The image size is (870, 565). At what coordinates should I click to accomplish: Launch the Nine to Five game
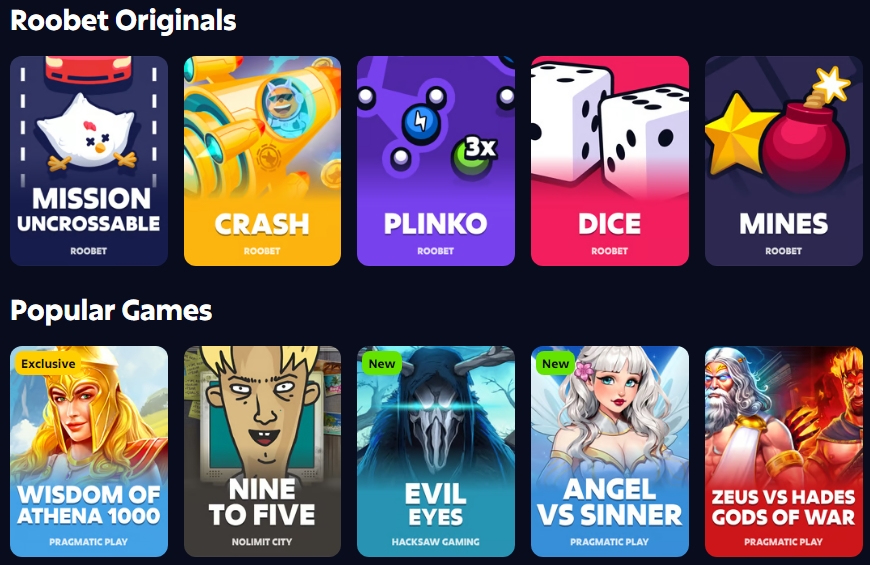tap(262, 451)
